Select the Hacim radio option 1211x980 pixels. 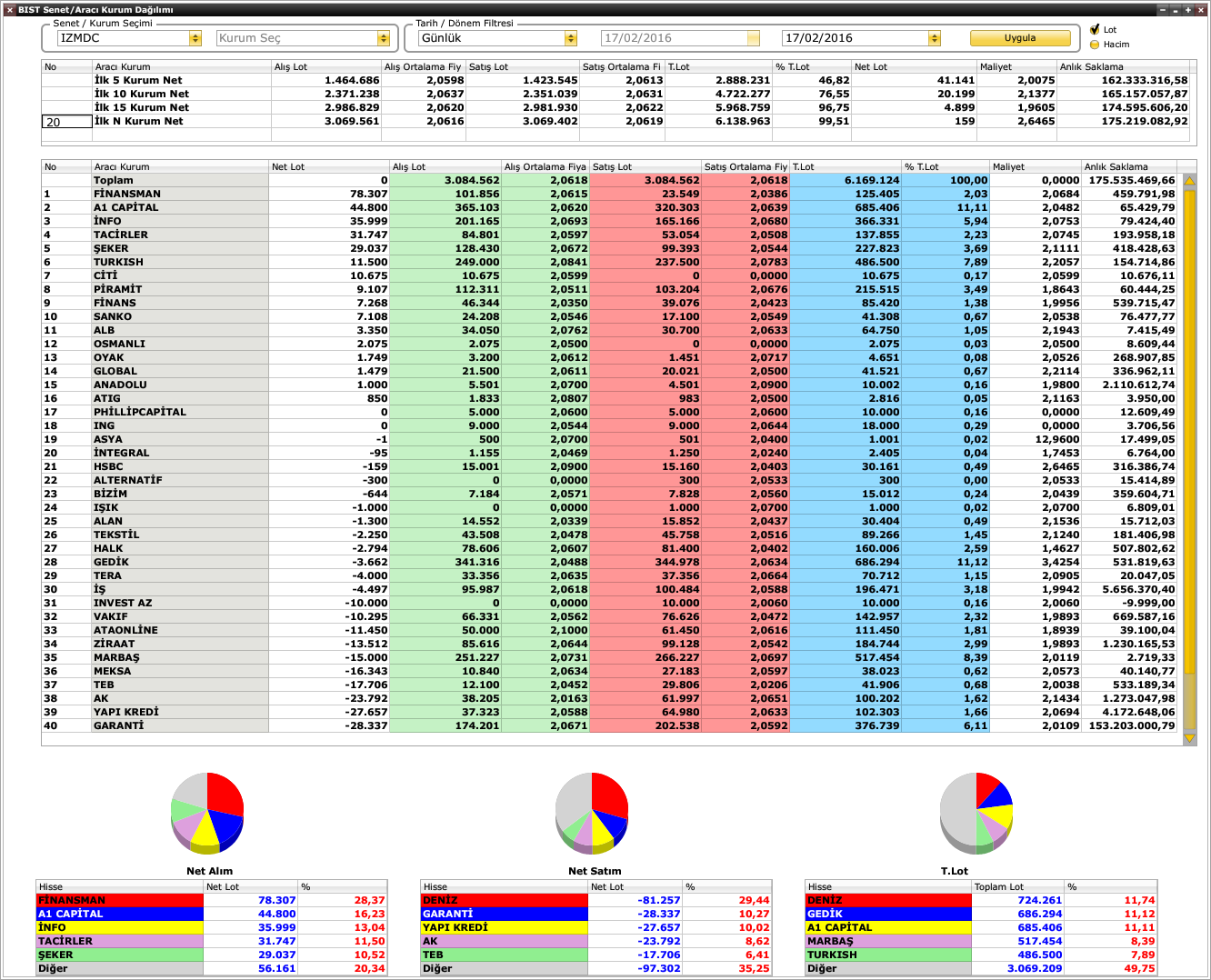tap(1095, 45)
